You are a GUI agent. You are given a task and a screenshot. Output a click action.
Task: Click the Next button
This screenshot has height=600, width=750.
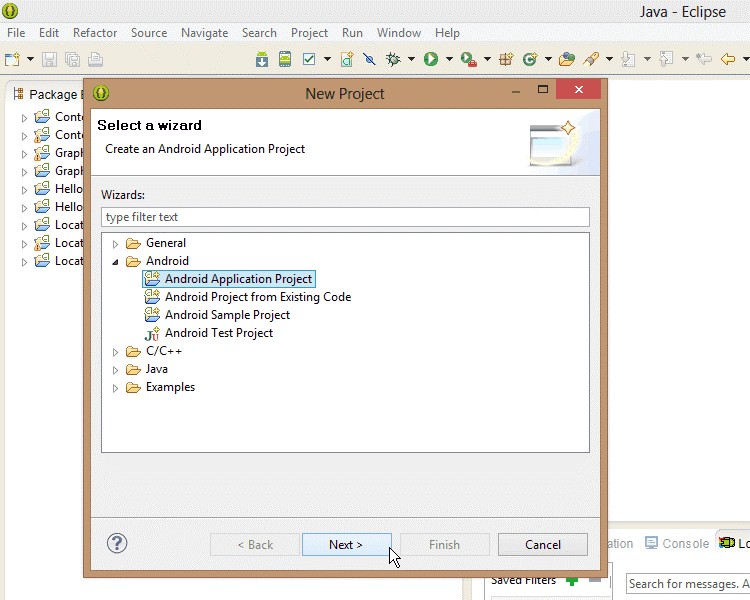click(346, 545)
